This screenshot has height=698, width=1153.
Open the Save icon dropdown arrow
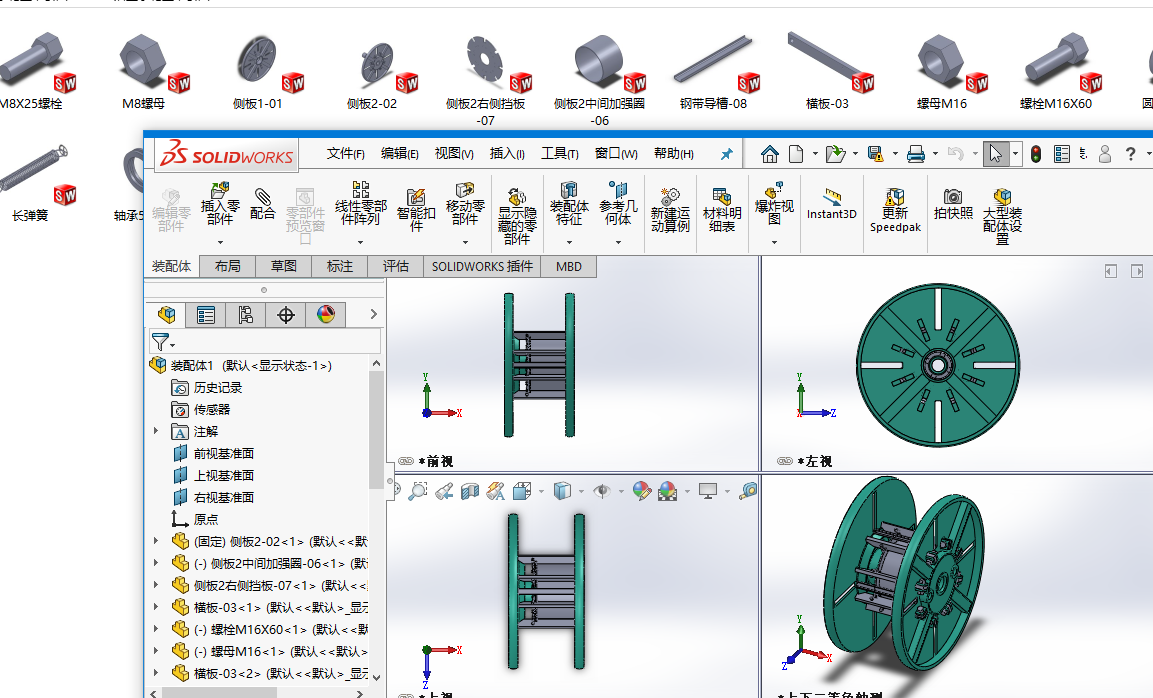[x=895, y=154]
